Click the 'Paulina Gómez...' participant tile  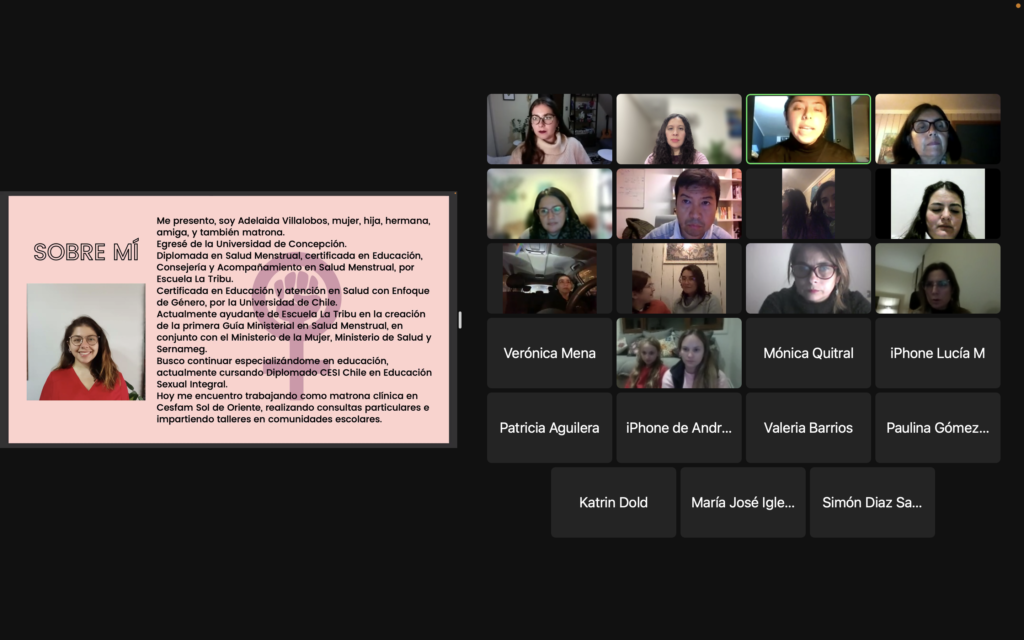937,428
